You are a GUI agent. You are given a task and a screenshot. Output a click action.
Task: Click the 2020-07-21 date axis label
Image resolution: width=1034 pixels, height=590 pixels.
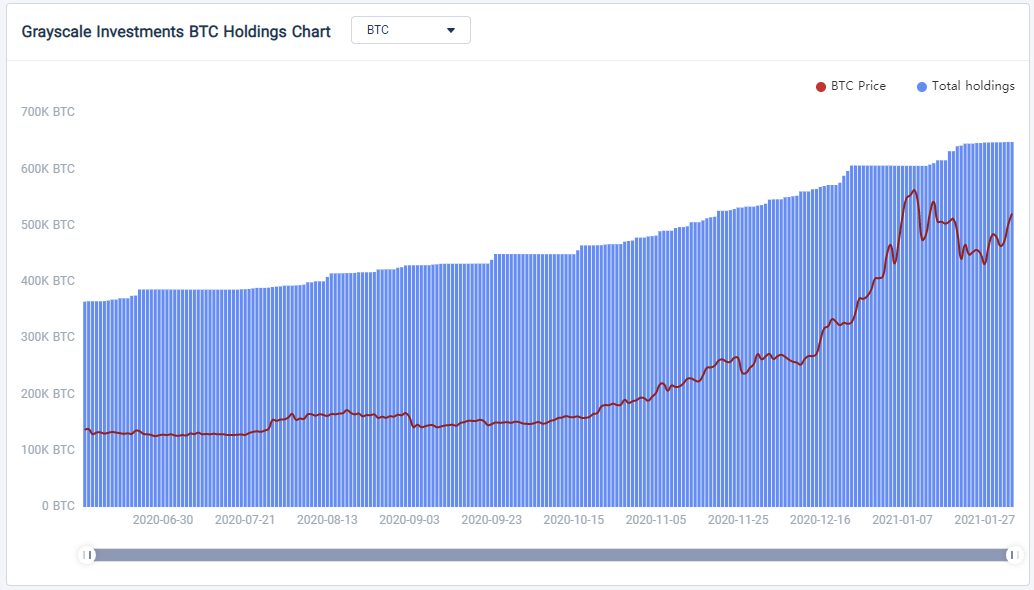[245, 519]
